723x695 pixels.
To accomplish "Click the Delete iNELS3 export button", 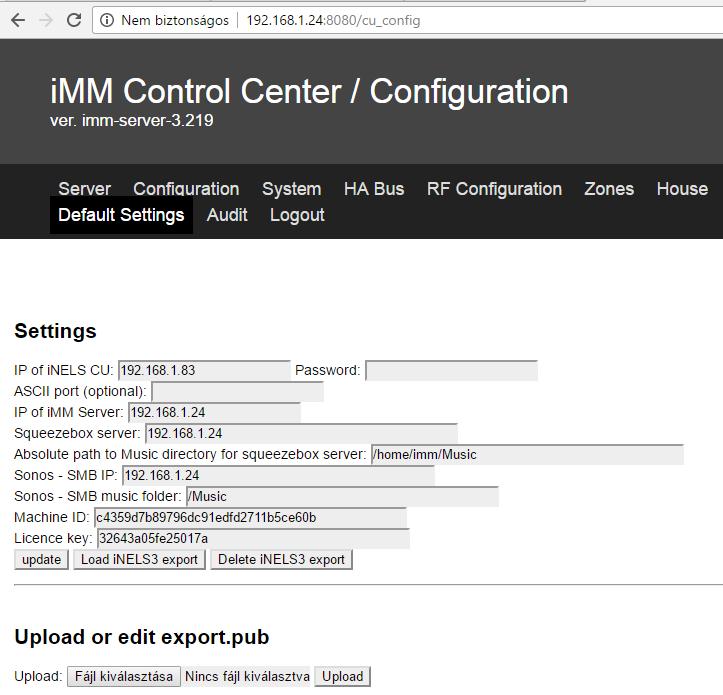I will click(x=281, y=559).
